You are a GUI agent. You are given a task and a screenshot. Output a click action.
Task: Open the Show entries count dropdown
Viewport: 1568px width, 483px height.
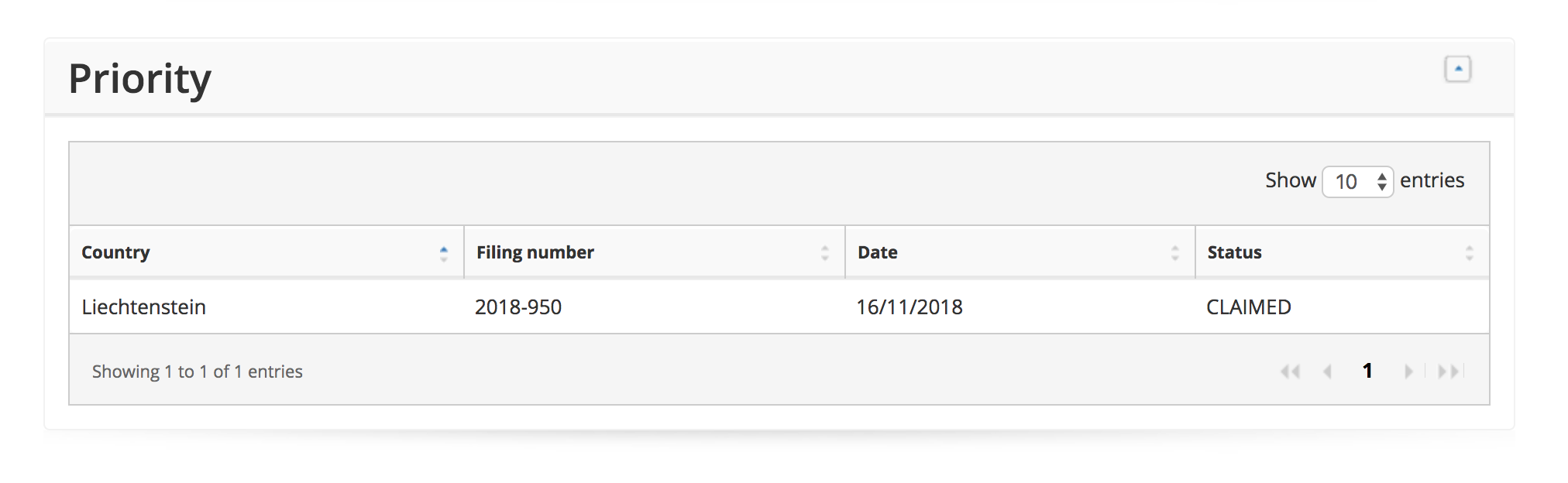(x=1357, y=182)
